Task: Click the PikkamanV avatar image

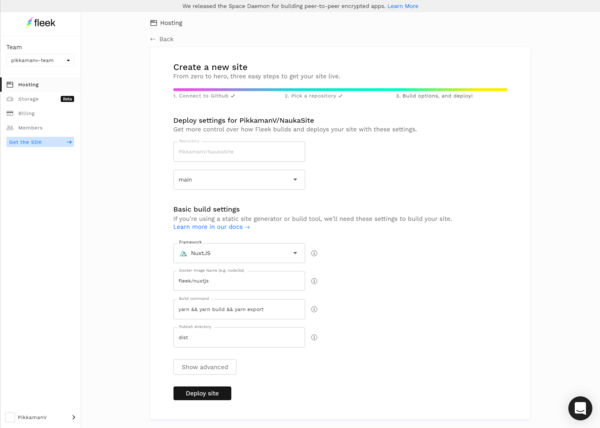Action: click(x=10, y=417)
